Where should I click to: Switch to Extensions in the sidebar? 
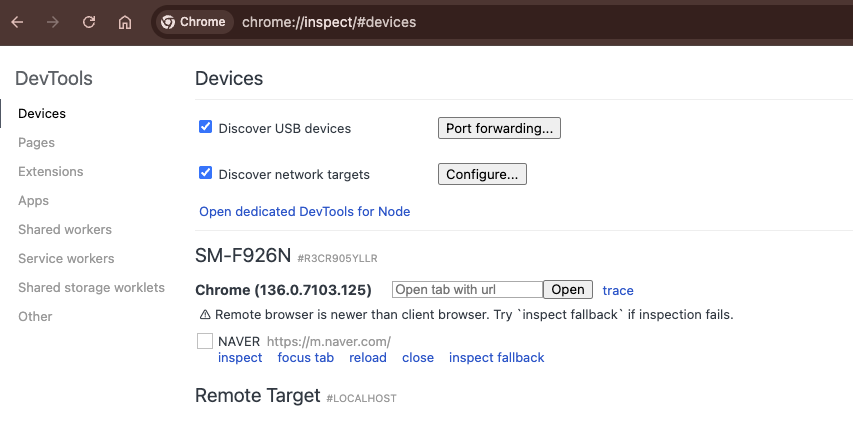click(x=51, y=171)
